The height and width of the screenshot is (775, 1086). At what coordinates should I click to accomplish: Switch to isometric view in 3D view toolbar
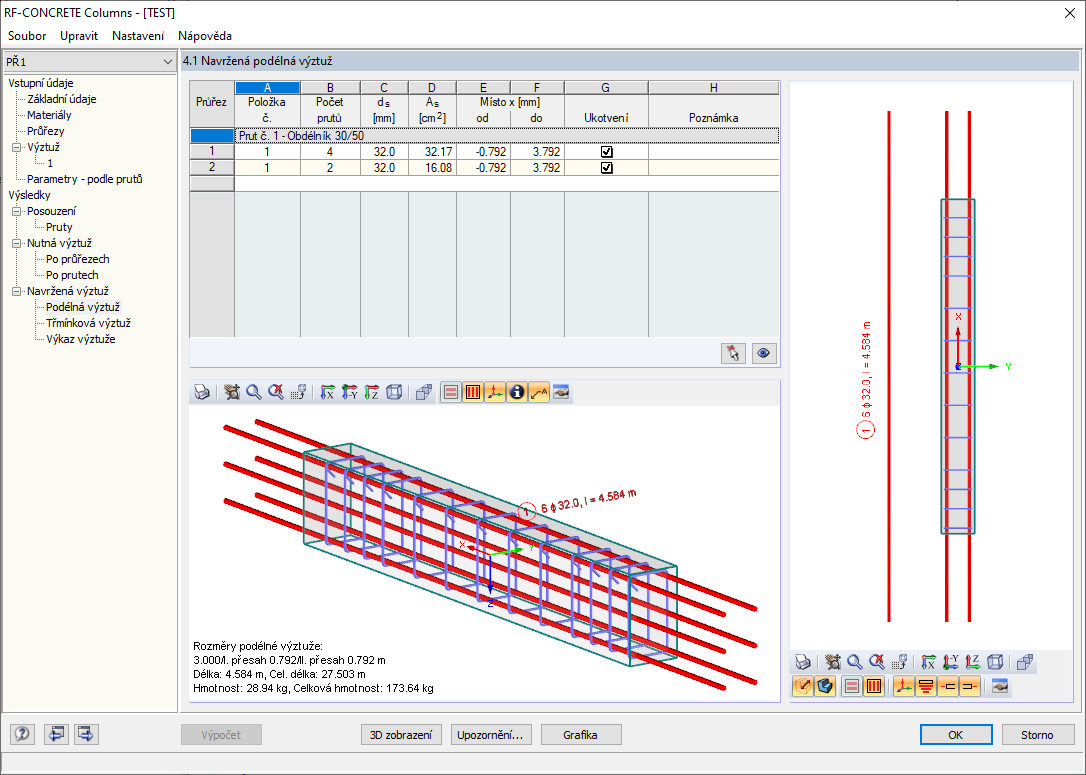pos(394,393)
